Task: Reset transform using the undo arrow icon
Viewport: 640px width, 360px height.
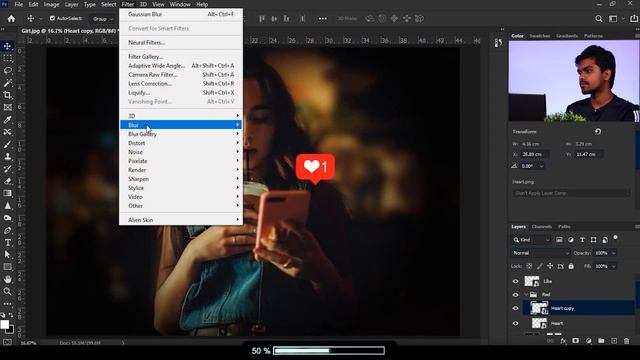Action: [x=598, y=131]
